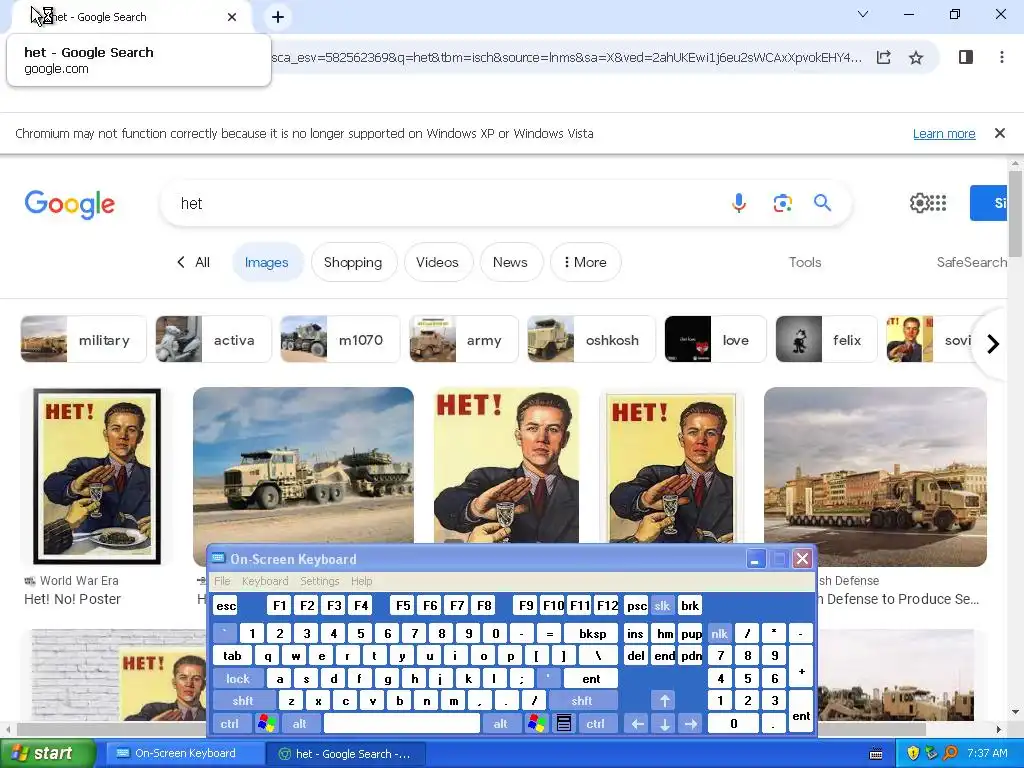Open Google Lens image search icon

point(782,203)
